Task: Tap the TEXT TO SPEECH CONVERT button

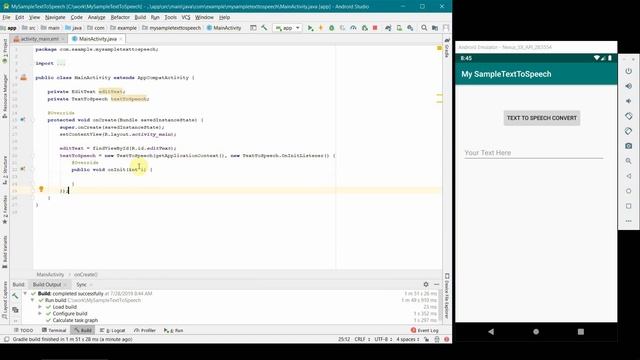Action: pyautogui.click(x=542, y=118)
